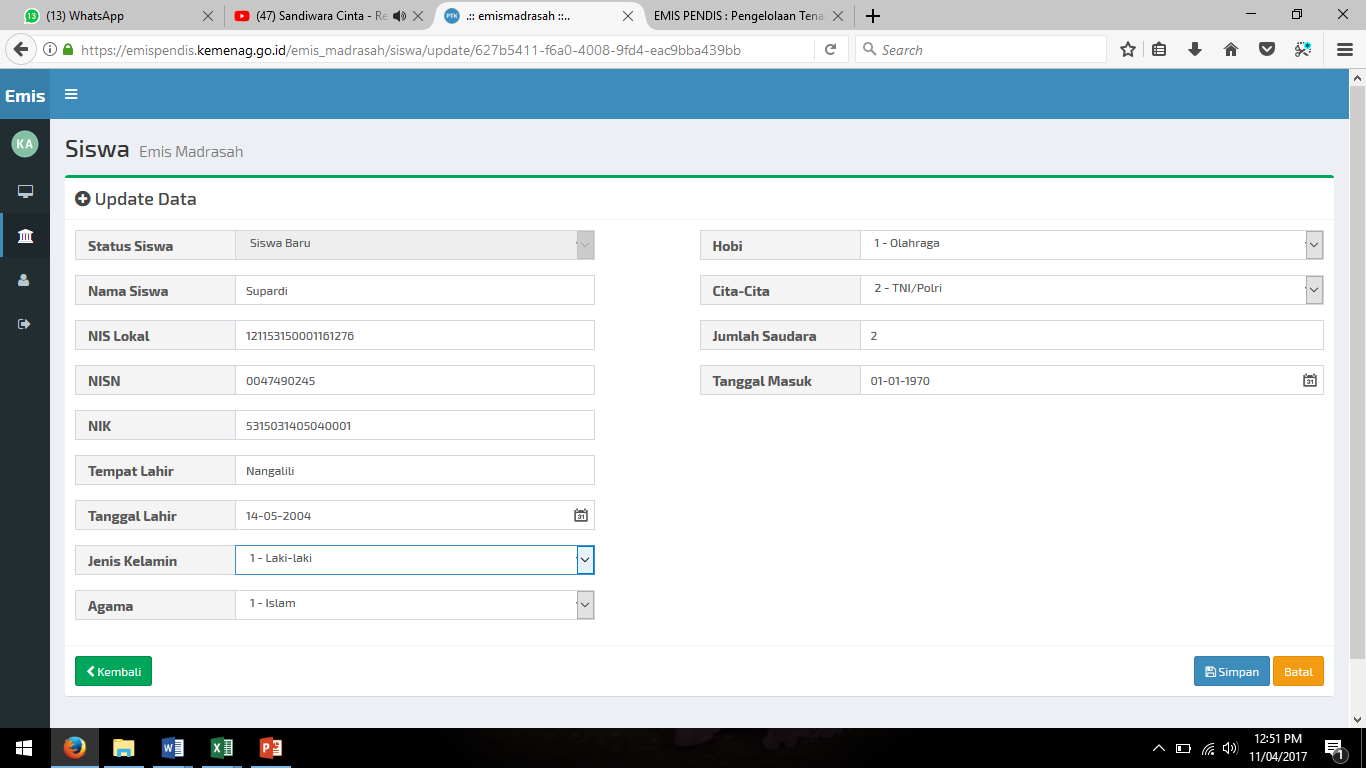1366x768 pixels.
Task: Open the downloads arrow icon
Action: (x=1195, y=49)
